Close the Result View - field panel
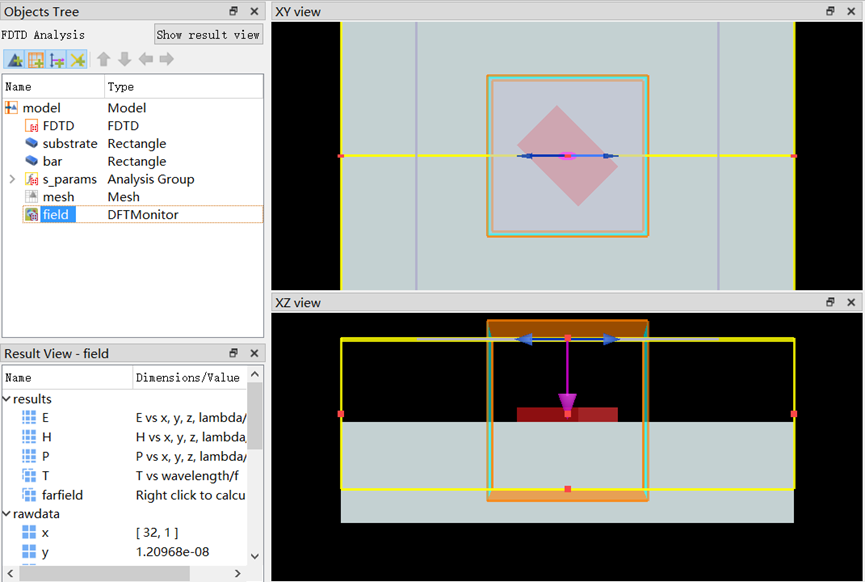 [x=254, y=353]
